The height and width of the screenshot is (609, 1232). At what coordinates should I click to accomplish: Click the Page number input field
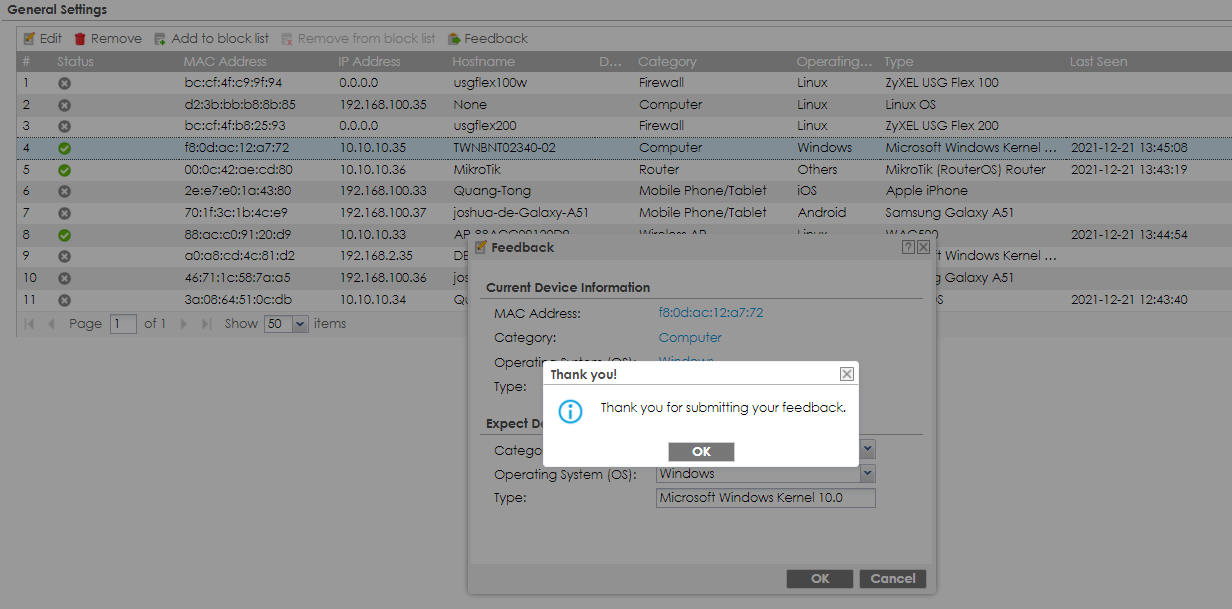point(124,324)
